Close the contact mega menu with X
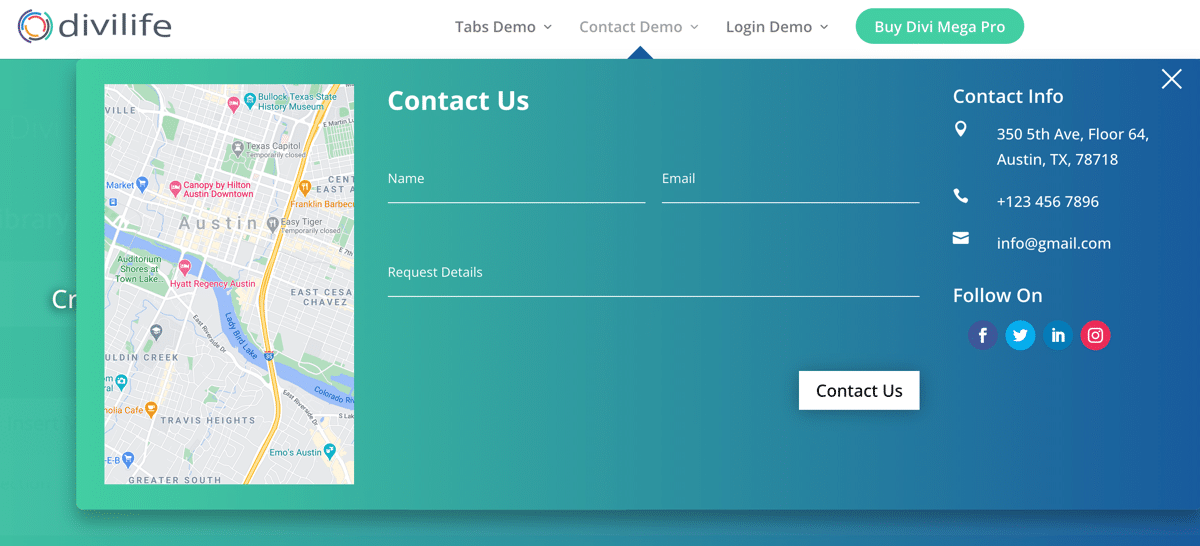1200x546 pixels. (x=1171, y=79)
